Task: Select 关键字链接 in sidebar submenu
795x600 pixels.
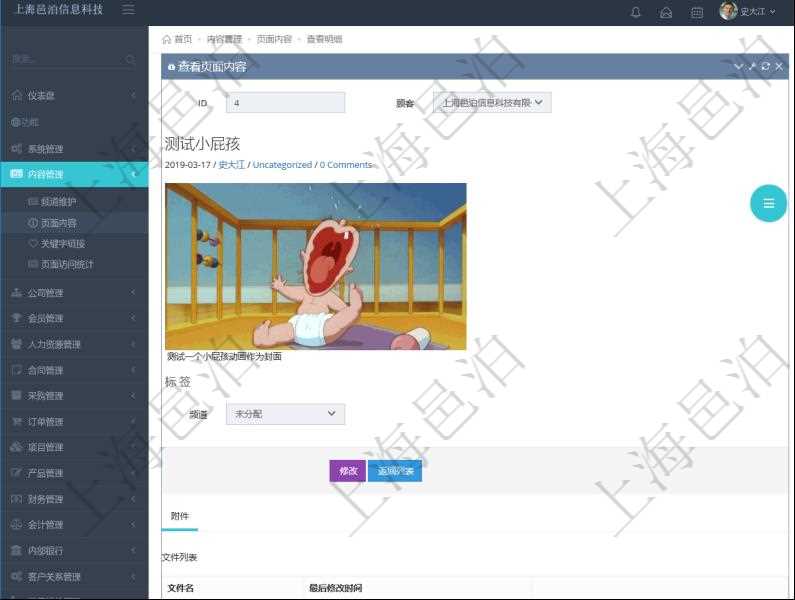Action: 62,243
